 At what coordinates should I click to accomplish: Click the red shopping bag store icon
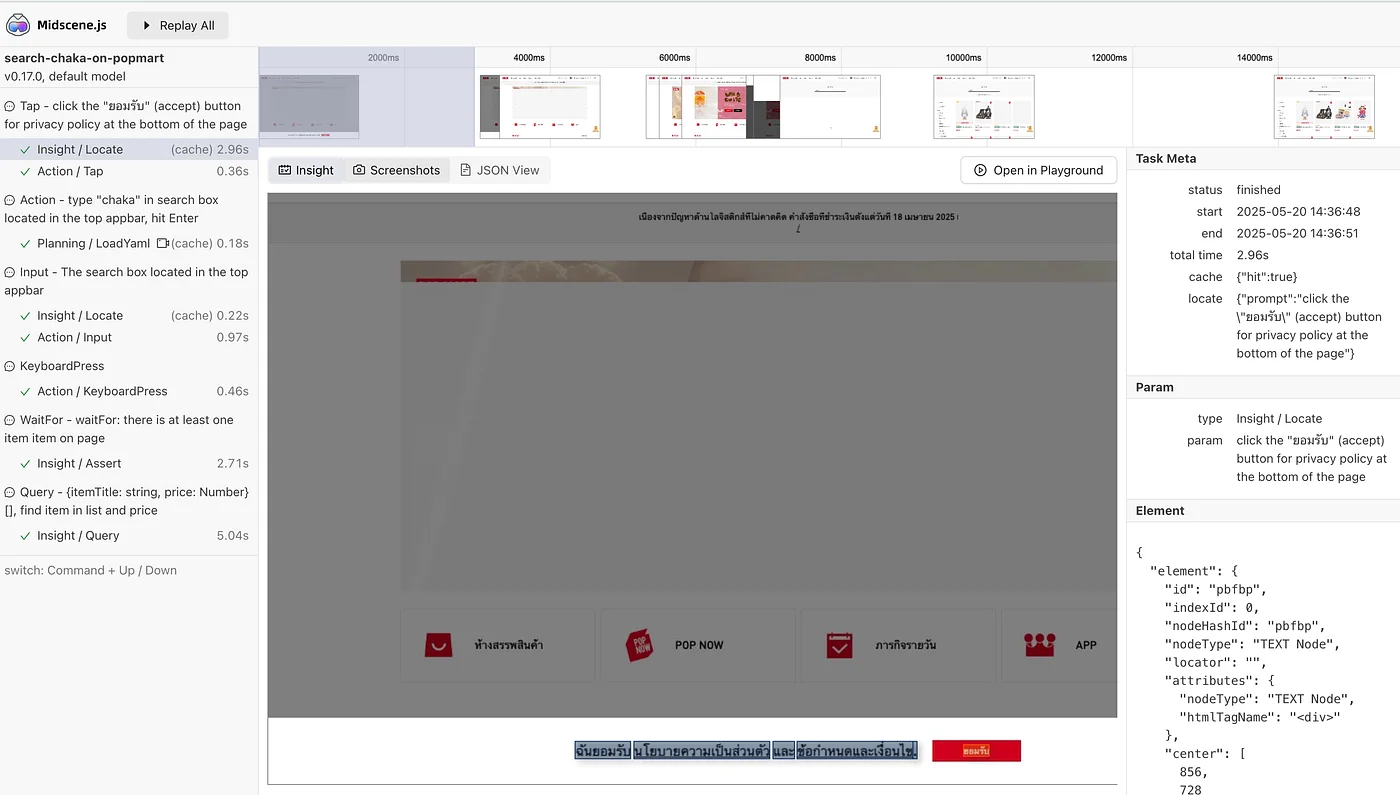pyautogui.click(x=438, y=645)
